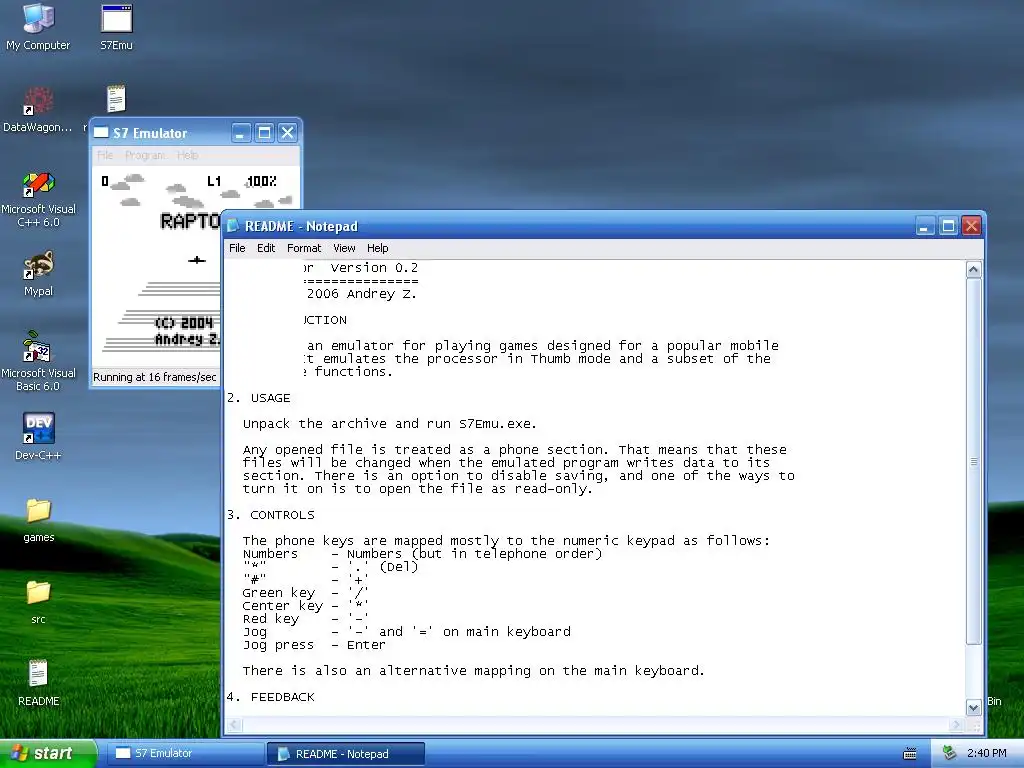The height and width of the screenshot is (768, 1024).
Task: Launch Microsoft Visual C++ 6.0
Action: [38, 199]
